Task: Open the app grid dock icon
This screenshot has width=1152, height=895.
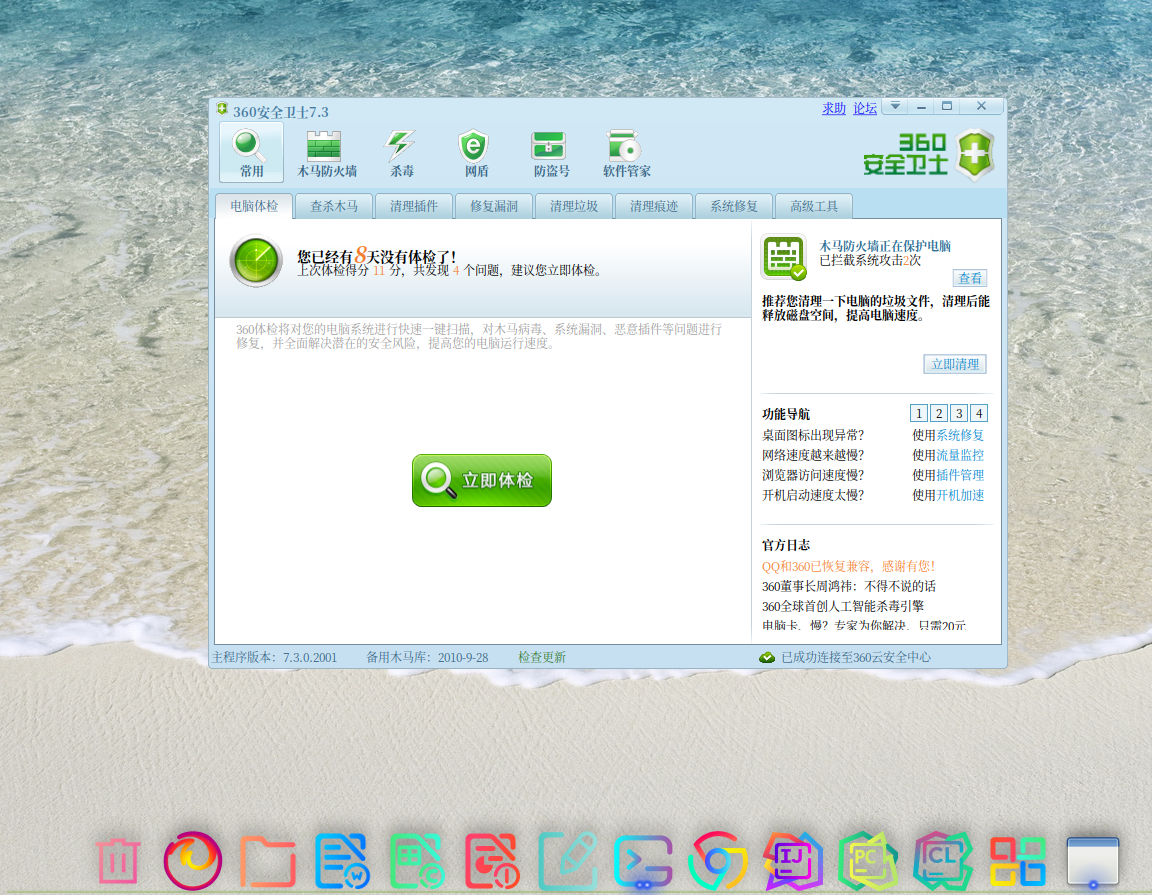Action: point(1018,860)
